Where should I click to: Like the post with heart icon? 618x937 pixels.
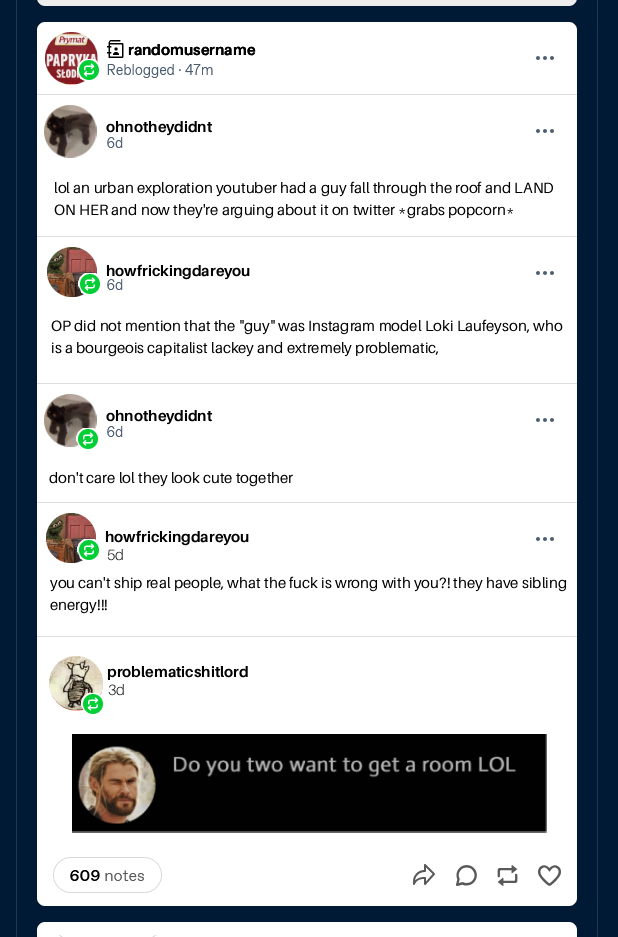549,875
